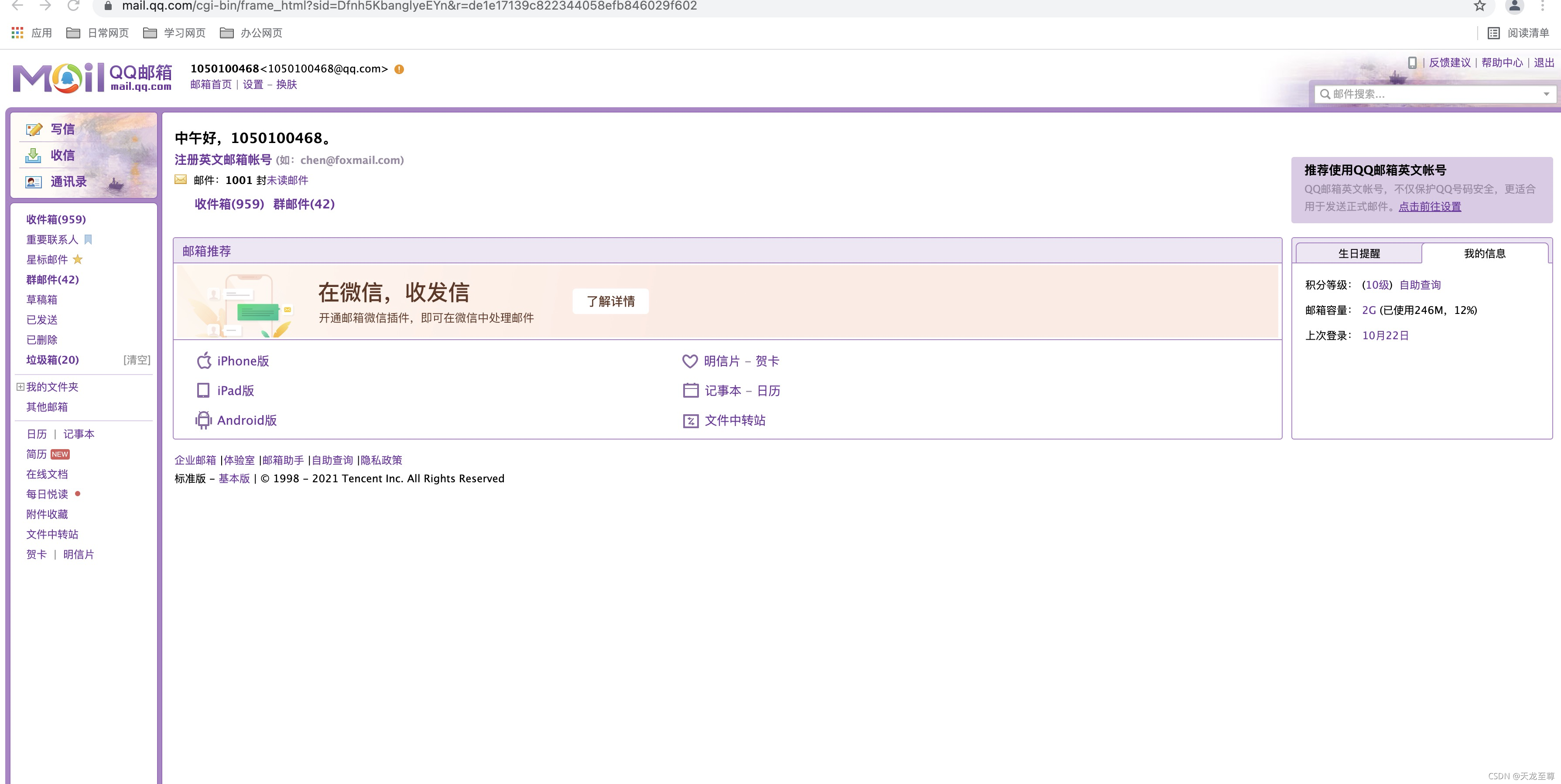Viewport: 1561px width, 784px height.
Task: Select the 我的信息 tab
Action: [x=1484, y=253]
